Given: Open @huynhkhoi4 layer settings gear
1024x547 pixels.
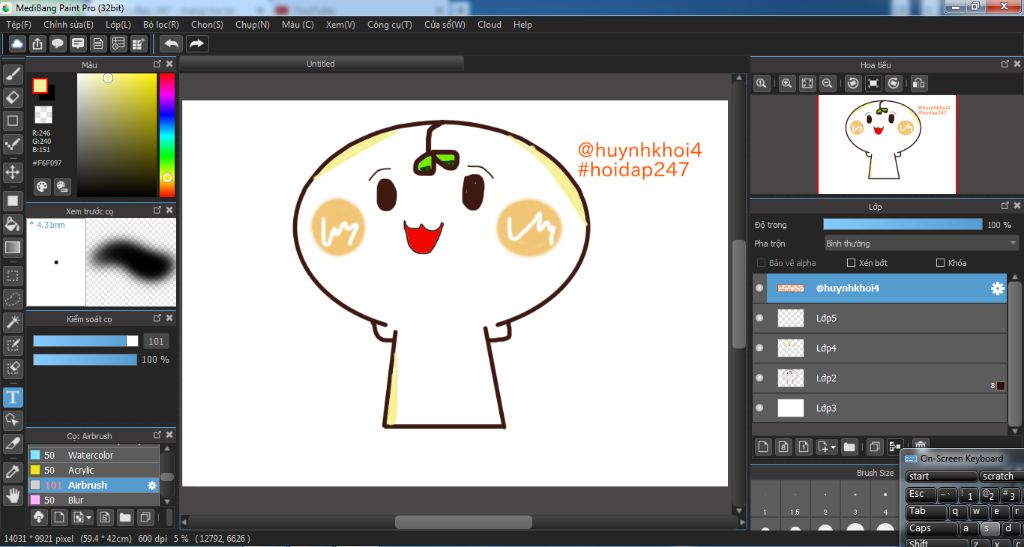Looking at the screenshot, I should pos(997,289).
